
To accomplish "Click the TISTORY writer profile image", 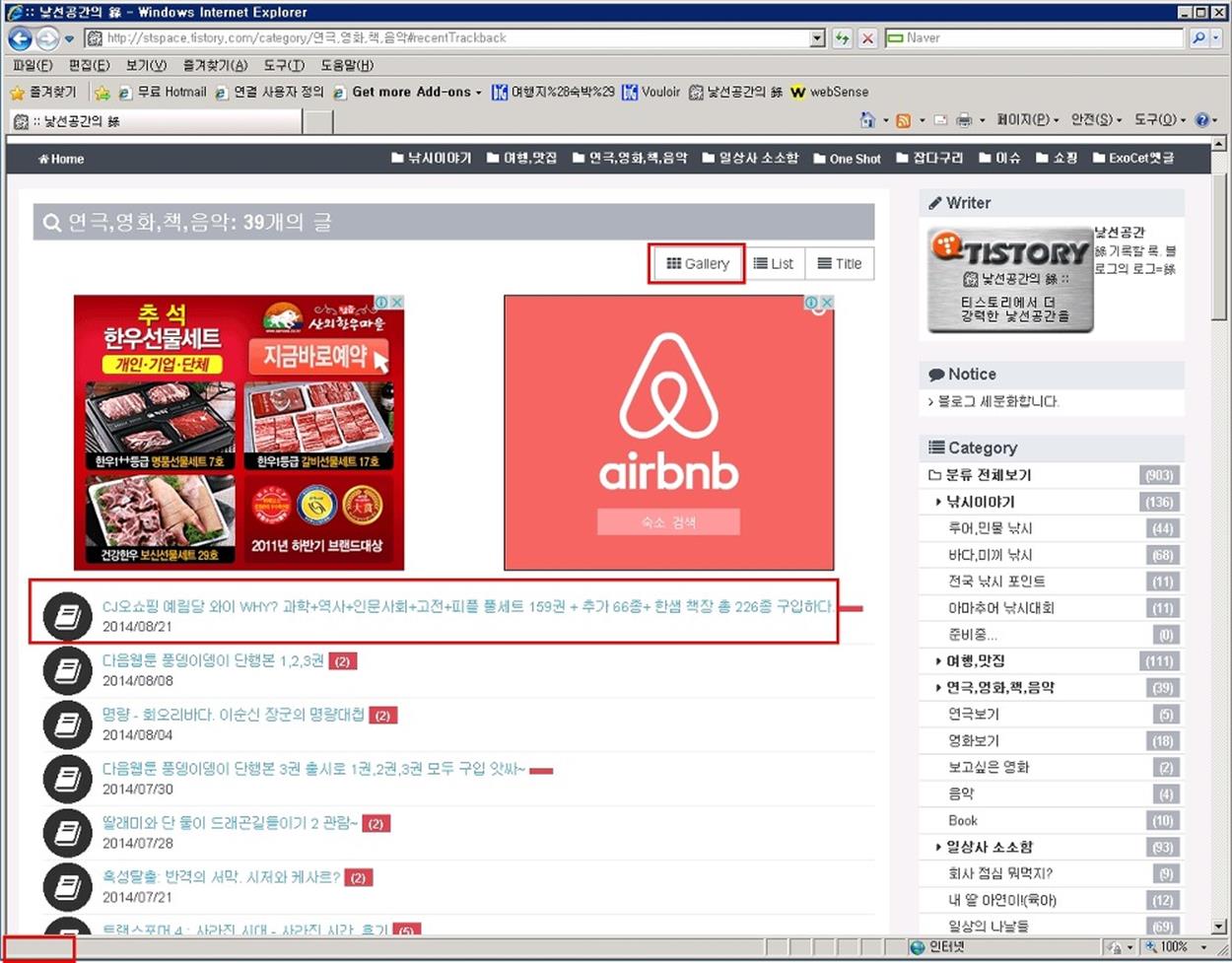I will coord(1010,281).
